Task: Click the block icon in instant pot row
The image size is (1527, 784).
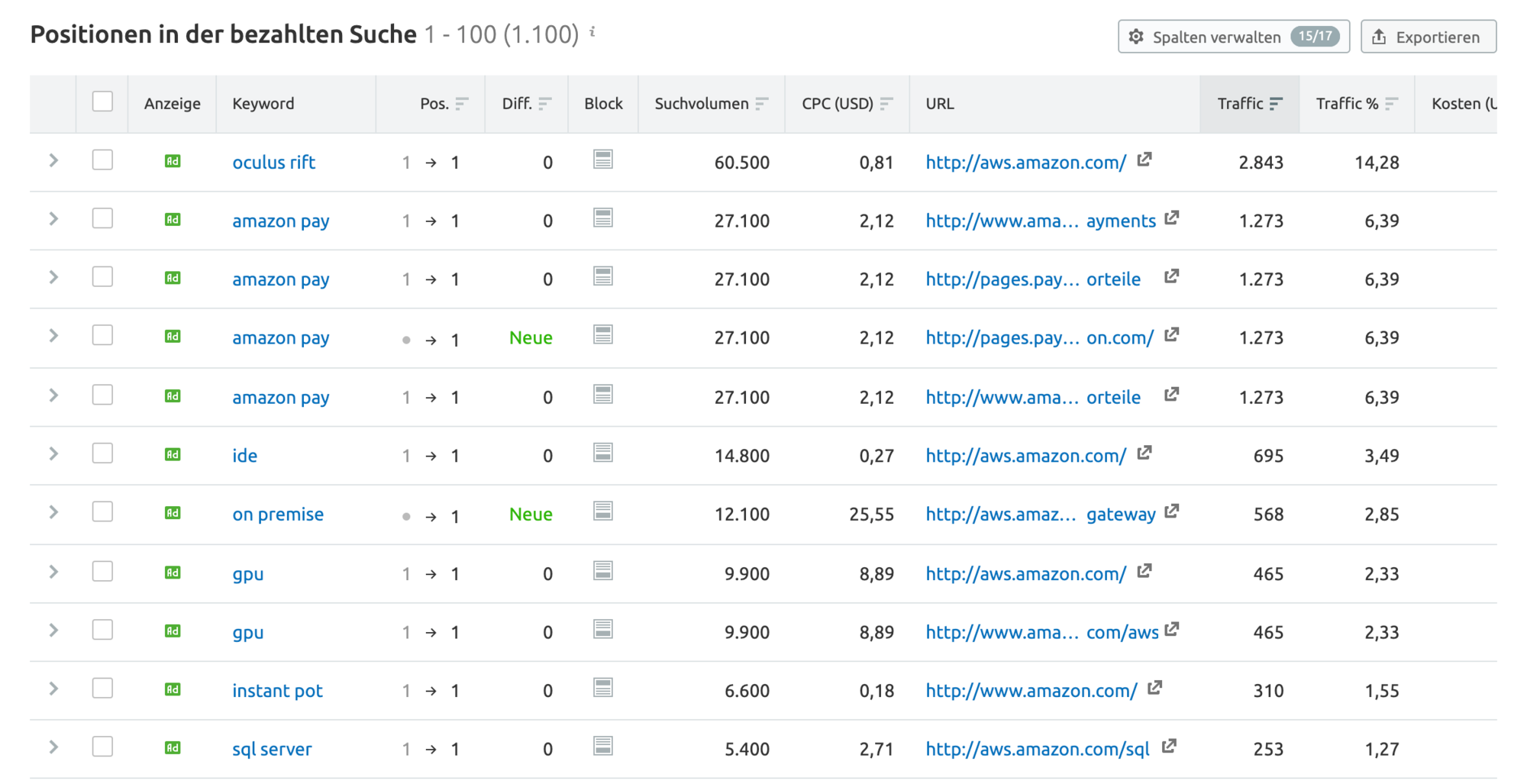Action: (603, 688)
